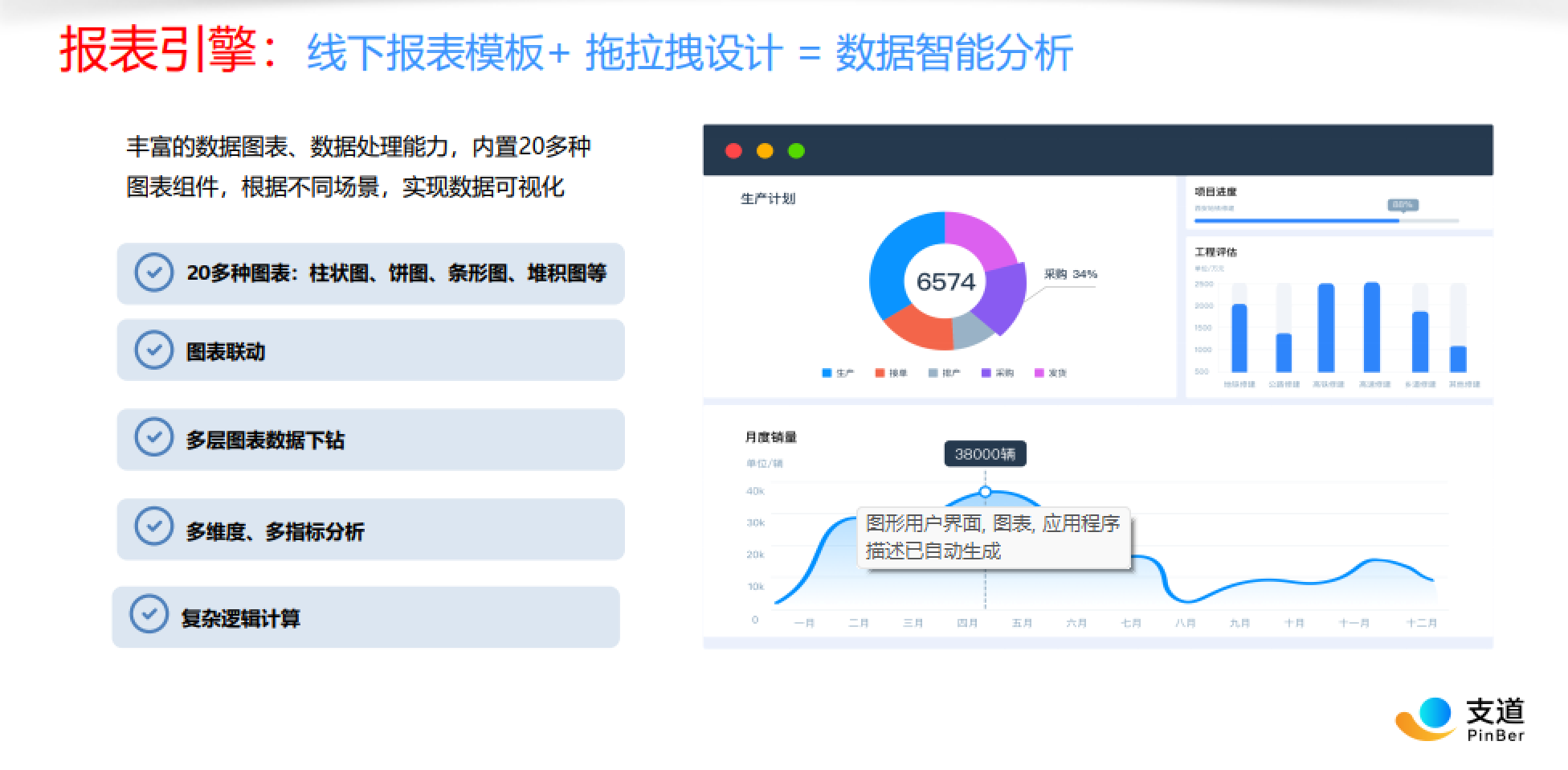
Task: Click the checkmark icon next to 复杂逻辑计算
Action: coord(153,613)
